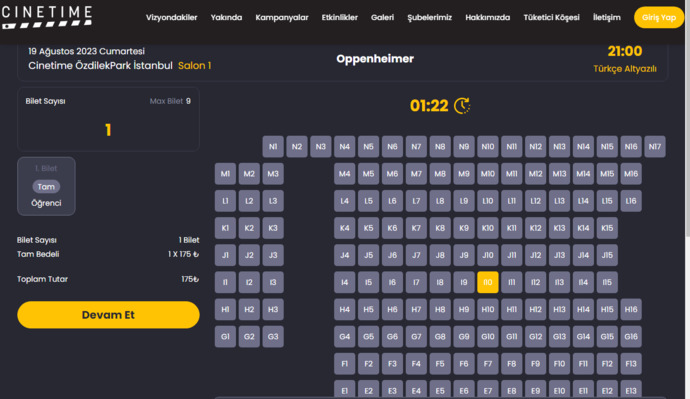Click the 21:00 showtime
Image resolution: width=690 pixels, height=399 pixels.
(625, 51)
